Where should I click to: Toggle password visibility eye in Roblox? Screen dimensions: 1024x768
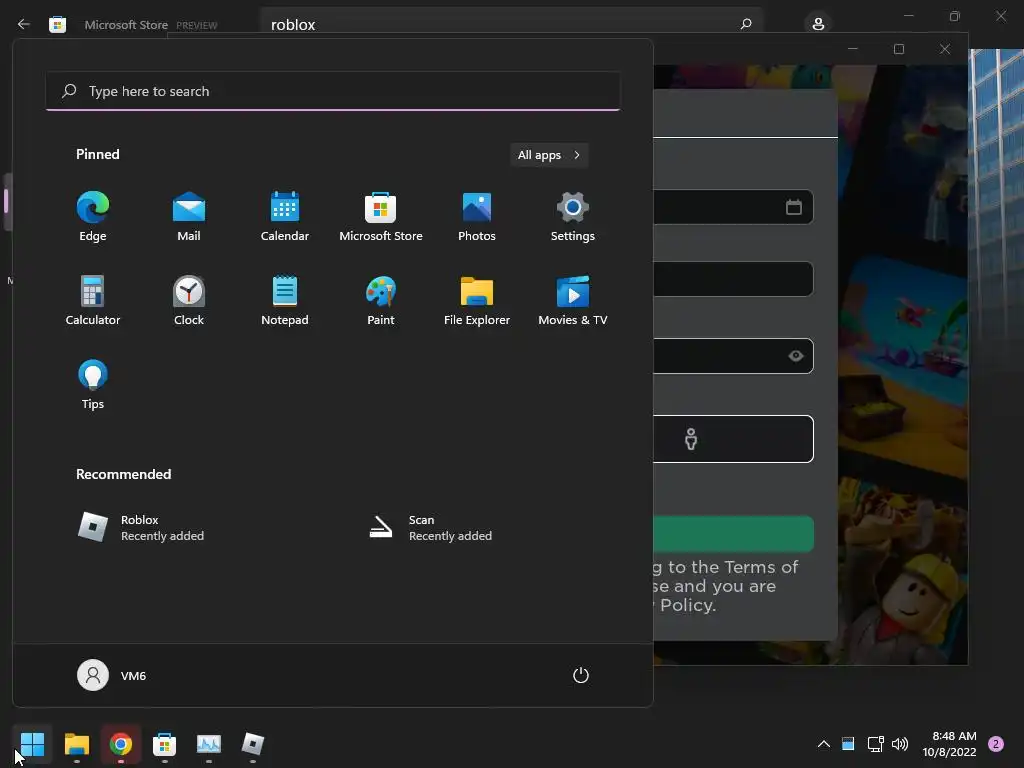click(x=795, y=356)
